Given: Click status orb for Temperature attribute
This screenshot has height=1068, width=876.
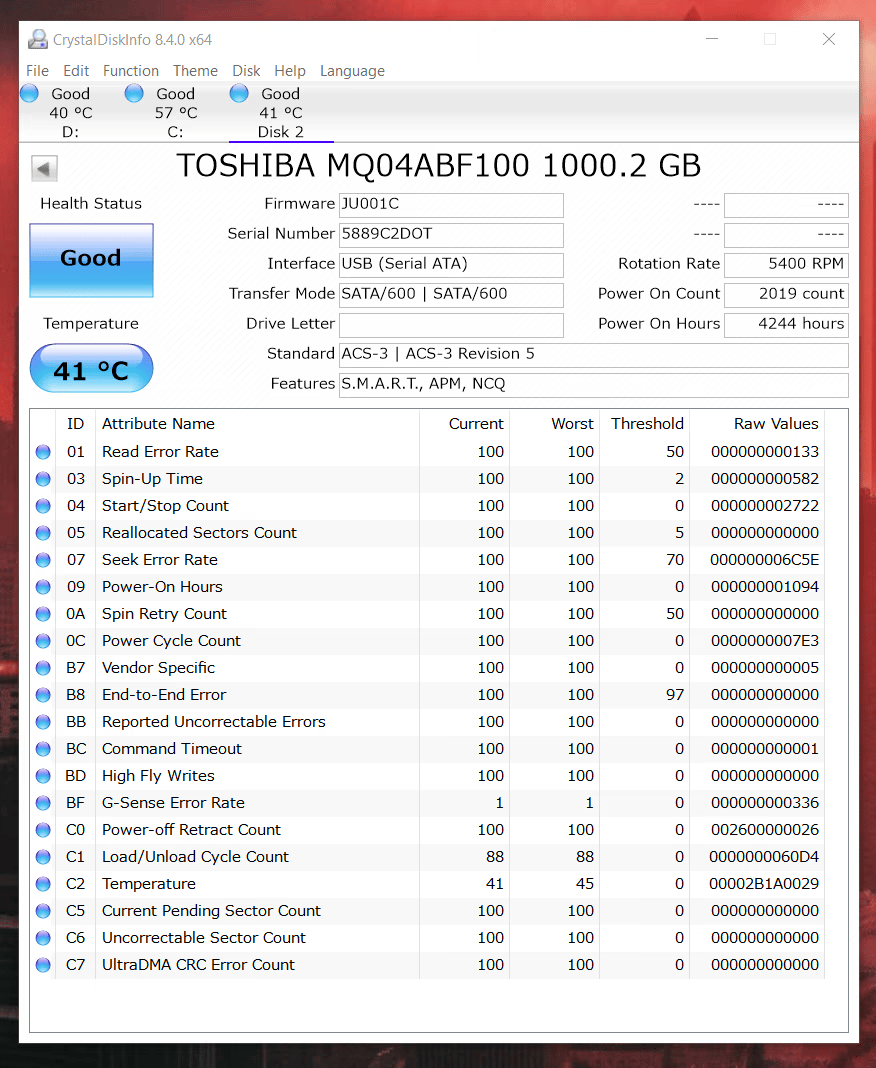Looking at the screenshot, I should tap(43, 884).
